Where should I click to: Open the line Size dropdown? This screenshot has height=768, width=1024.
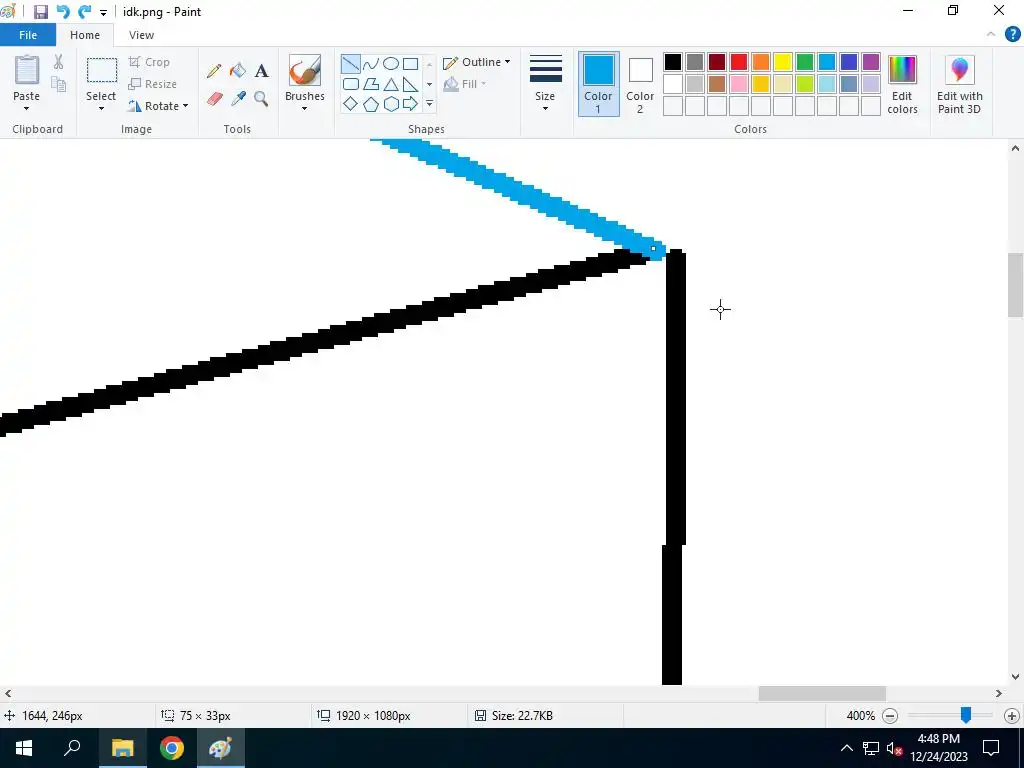click(545, 84)
